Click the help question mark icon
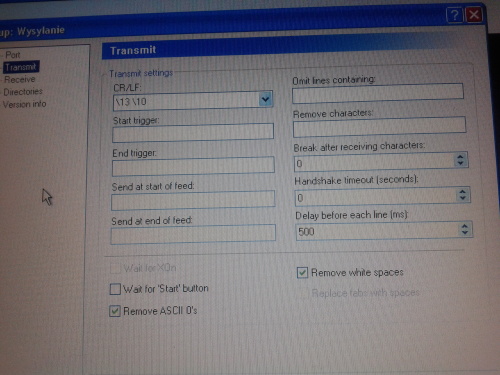The height and width of the screenshot is (375, 500). (x=454, y=15)
